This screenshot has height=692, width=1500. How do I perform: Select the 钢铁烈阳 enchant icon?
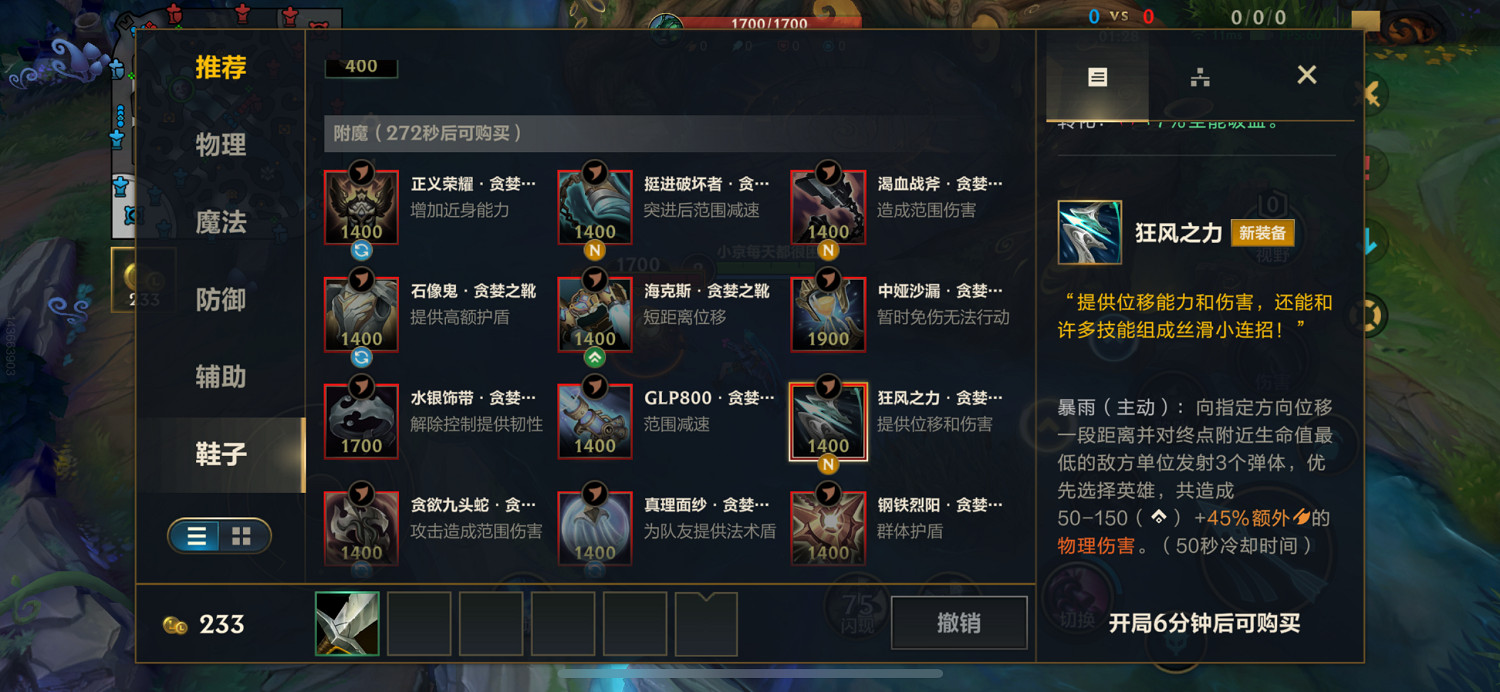828,528
